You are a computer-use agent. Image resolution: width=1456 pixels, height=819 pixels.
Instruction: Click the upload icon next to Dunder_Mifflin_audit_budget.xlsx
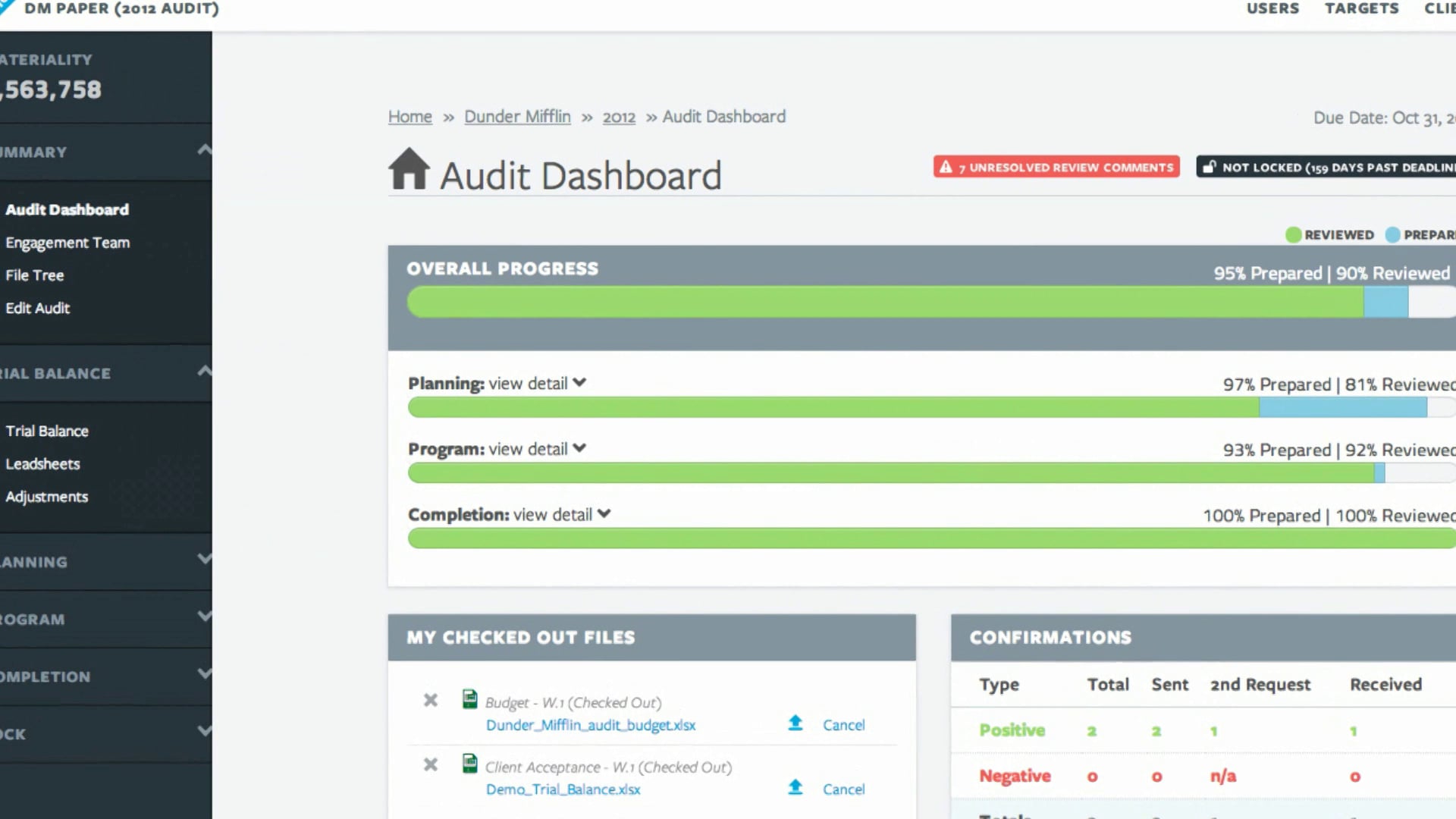795,723
